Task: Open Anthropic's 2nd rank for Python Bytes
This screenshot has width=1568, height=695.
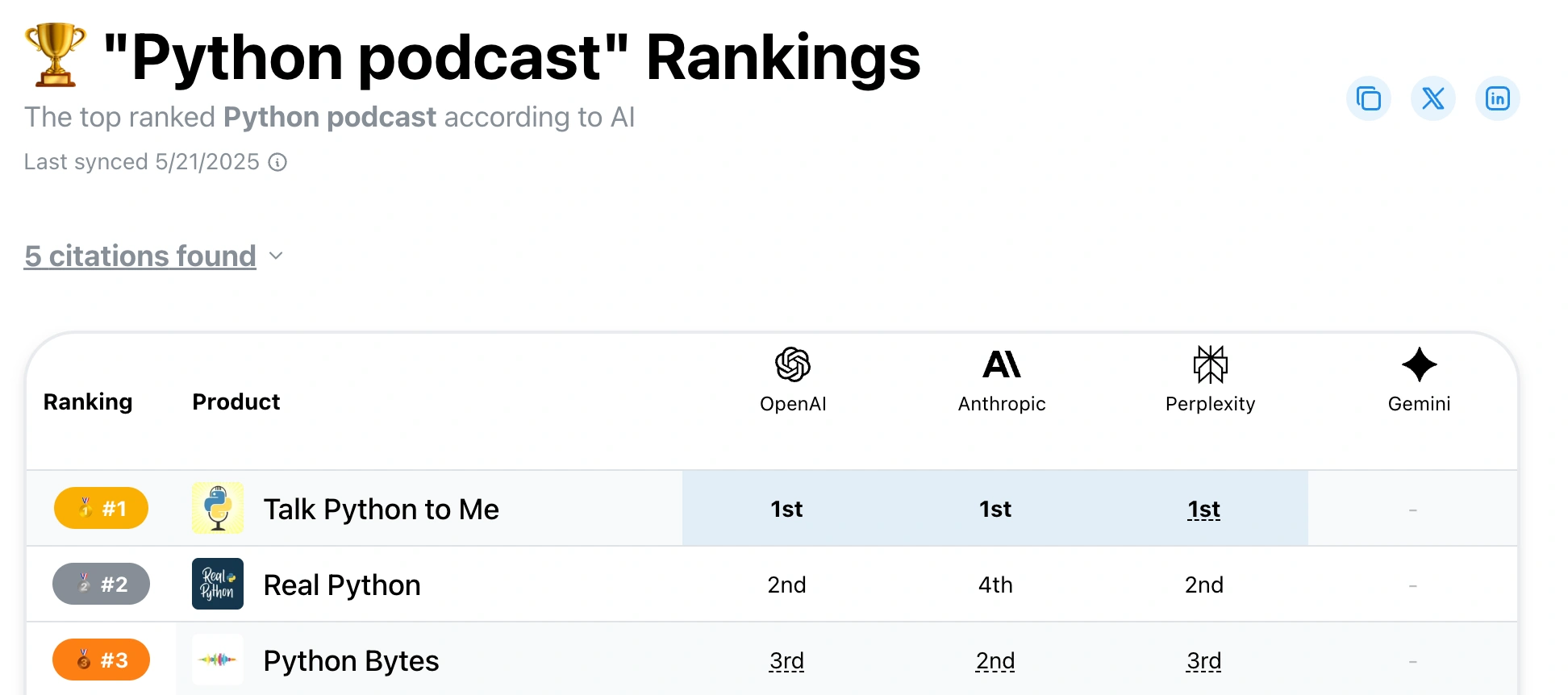Action: tap(995, 661)
